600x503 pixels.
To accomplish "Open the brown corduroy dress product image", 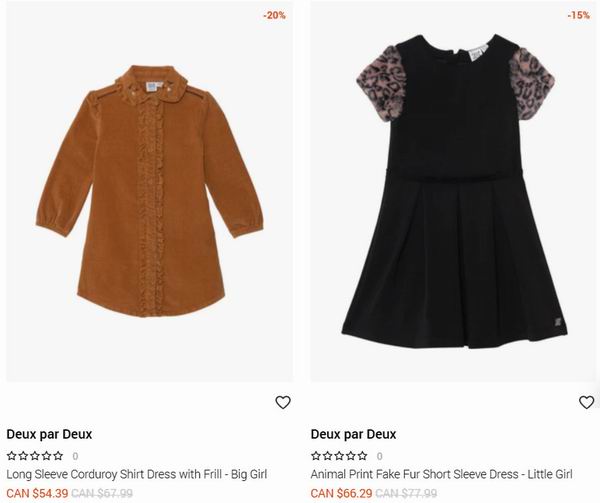I will 150,192.
